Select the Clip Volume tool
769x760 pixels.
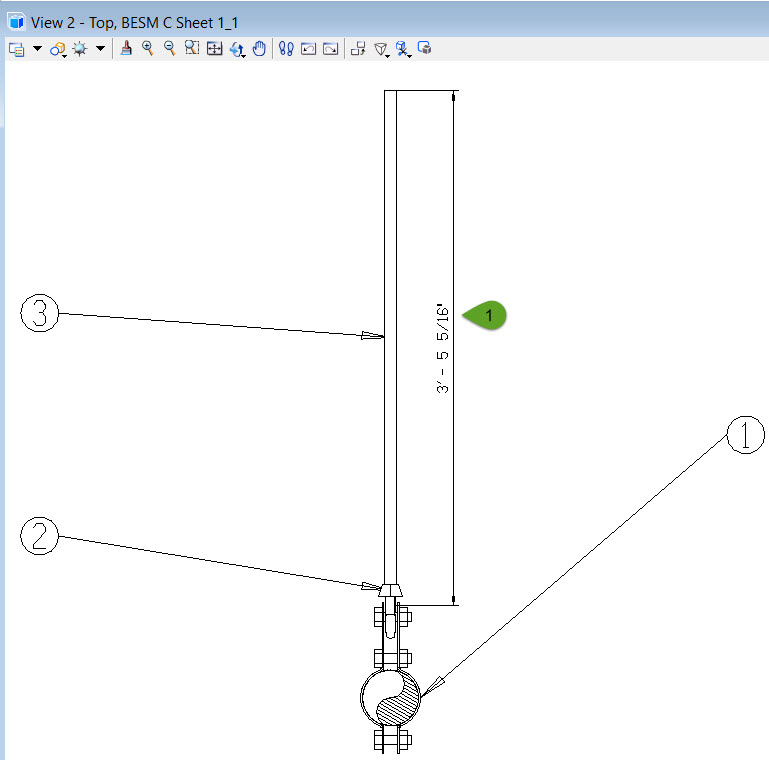coord(403,49)
